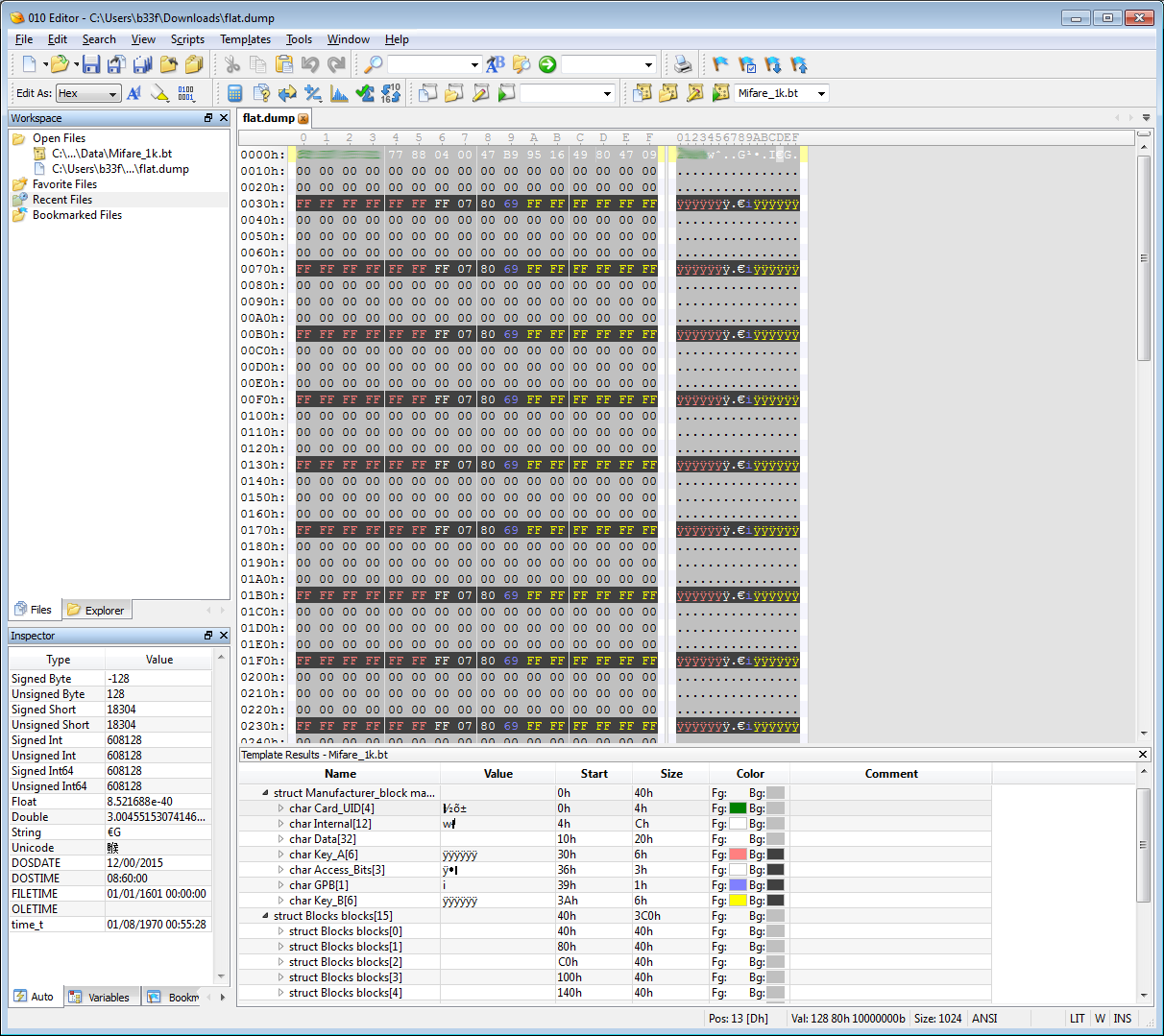1164x1036 pixels.
Task: Edit the current template in the editor
Action: click(694, 93)
